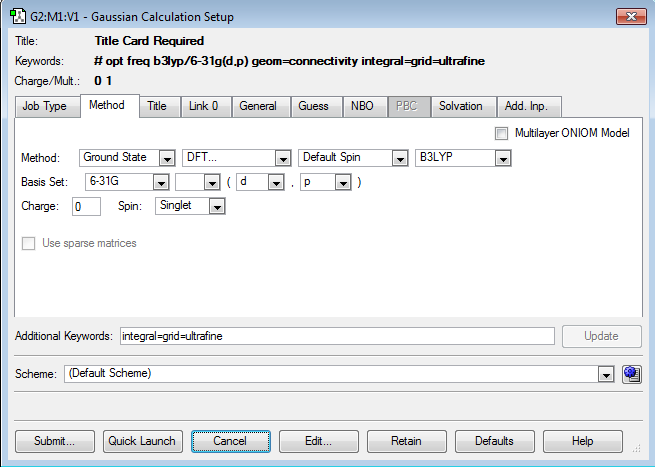Click the Gaussian window title bar icon
The width and height of the screenshot is (655, 467).
click(18, 16)
